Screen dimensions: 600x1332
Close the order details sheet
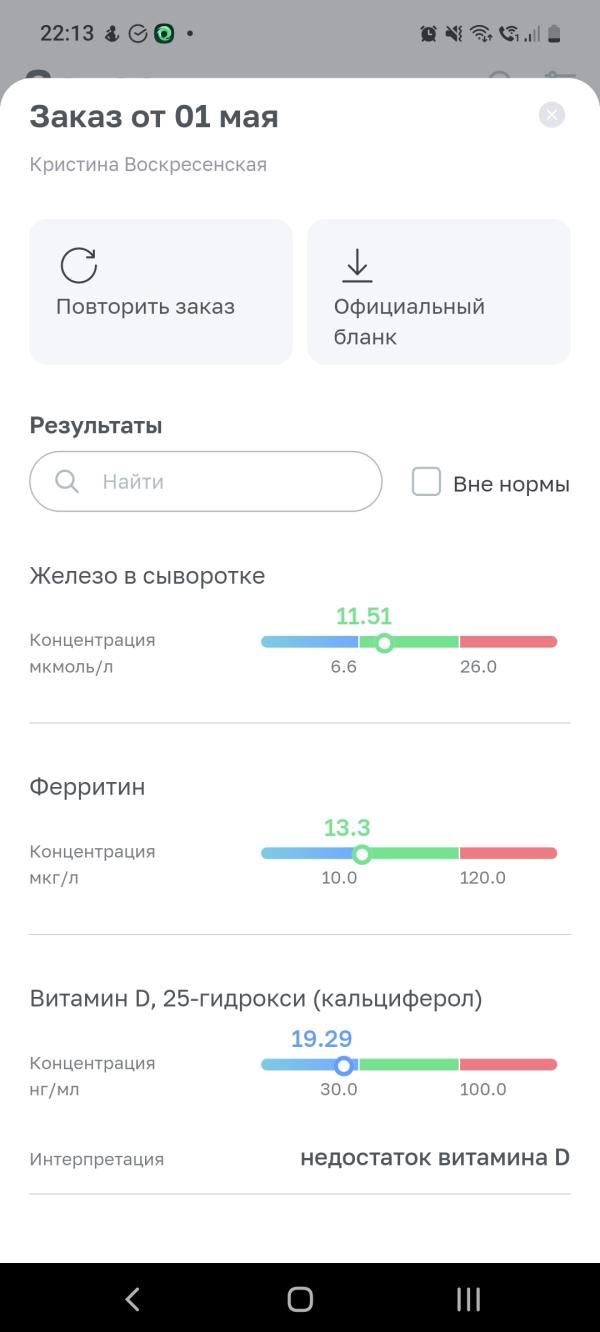click(552, 115)
